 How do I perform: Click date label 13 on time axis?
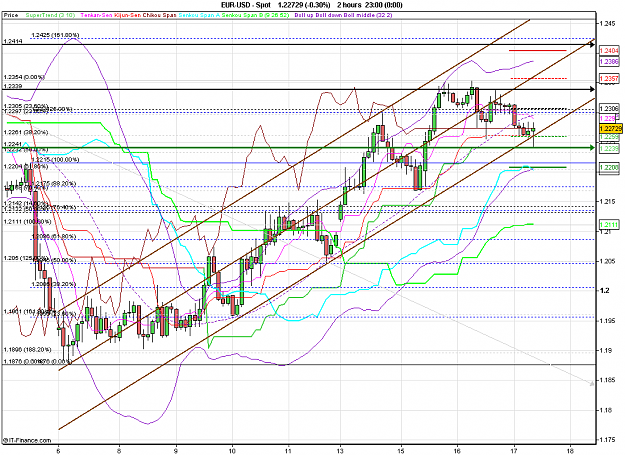click(340, 451)
